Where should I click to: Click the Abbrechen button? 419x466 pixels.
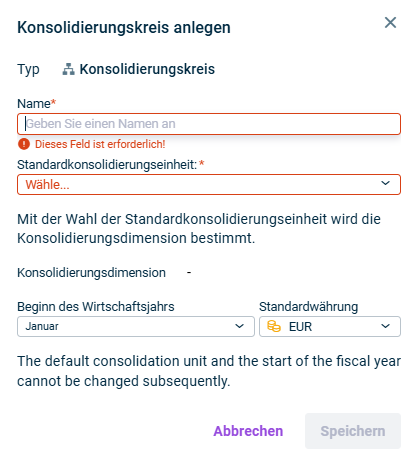[x=248, y=431]
